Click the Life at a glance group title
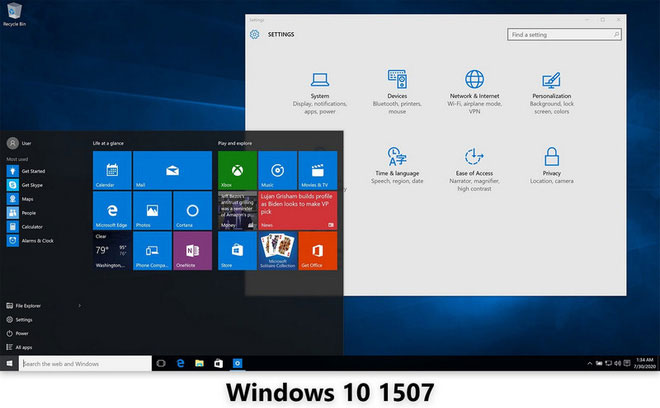The height and width of the screenshot is (408, 660). click(x=108, y=143)
